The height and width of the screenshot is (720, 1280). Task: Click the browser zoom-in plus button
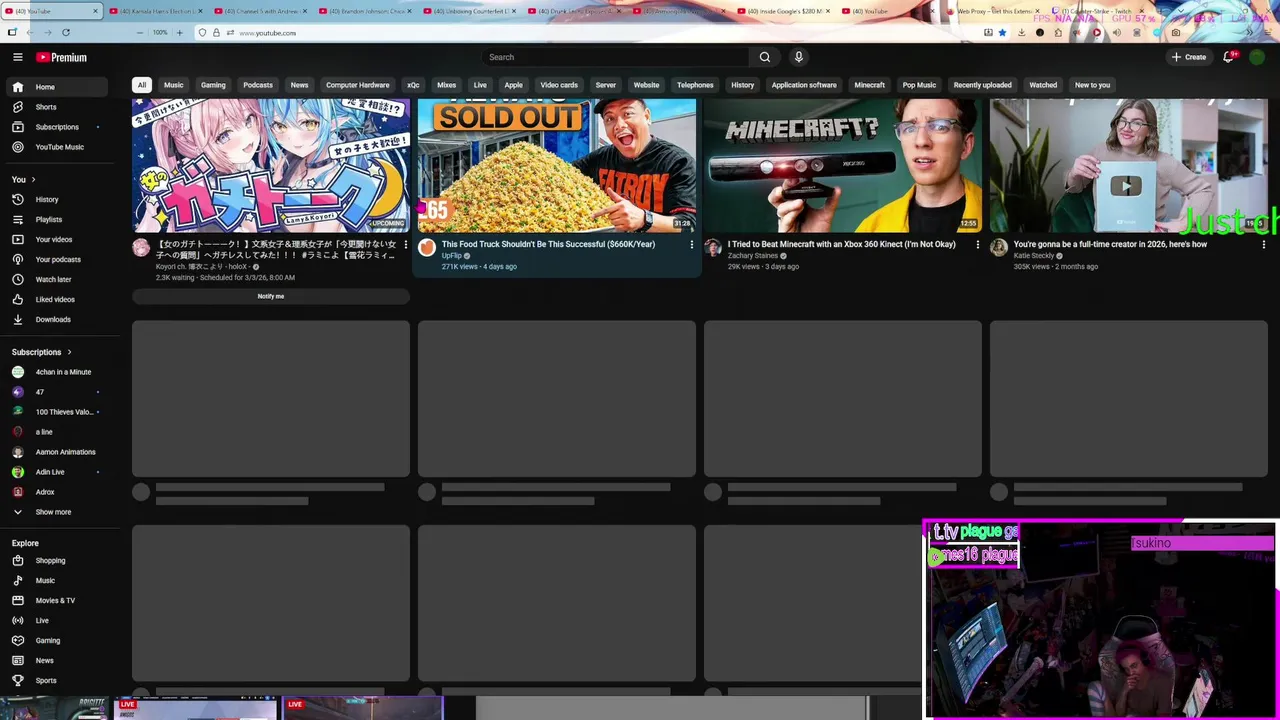179,32
